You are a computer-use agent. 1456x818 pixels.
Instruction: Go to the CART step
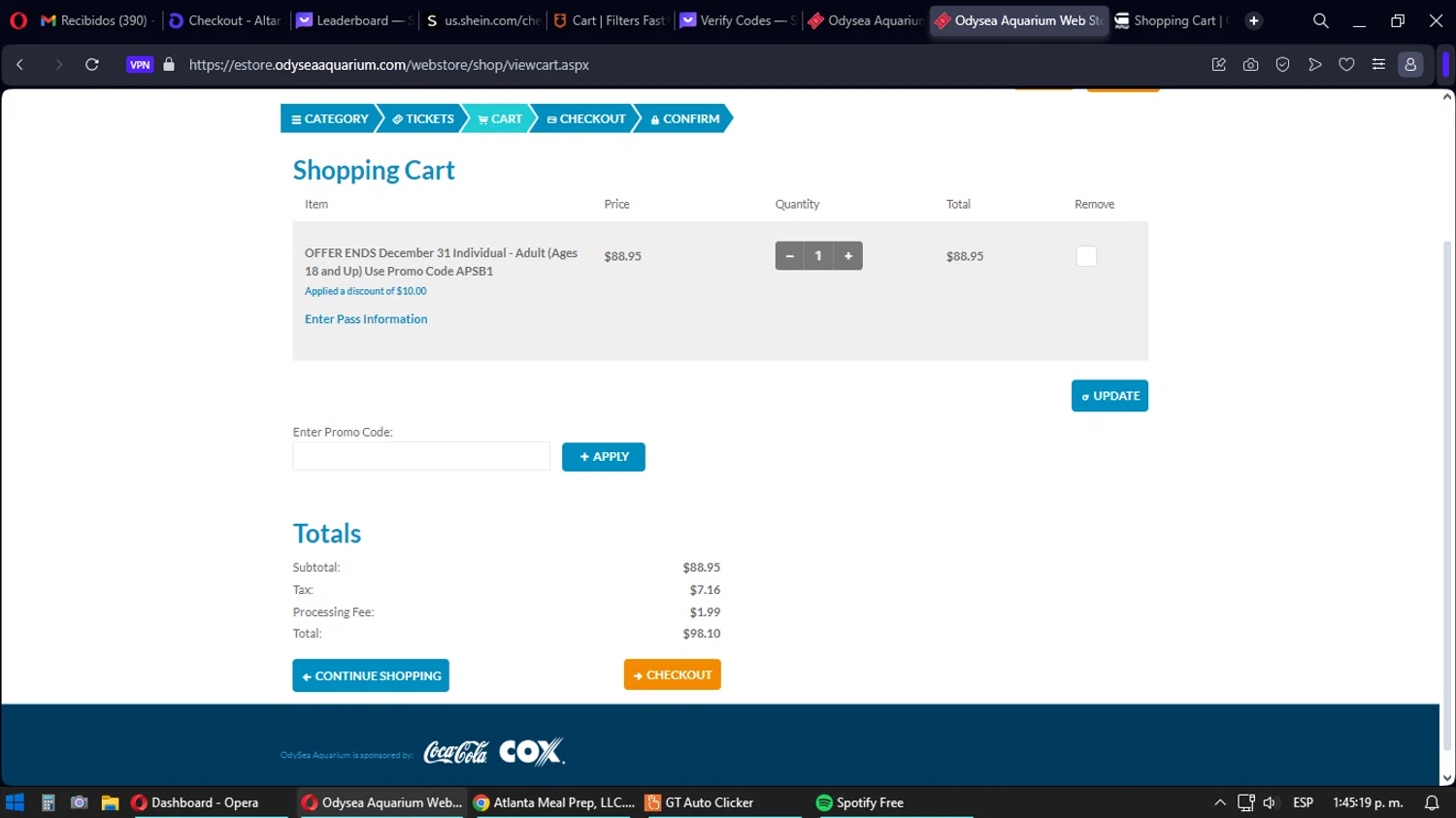point(500,118)
